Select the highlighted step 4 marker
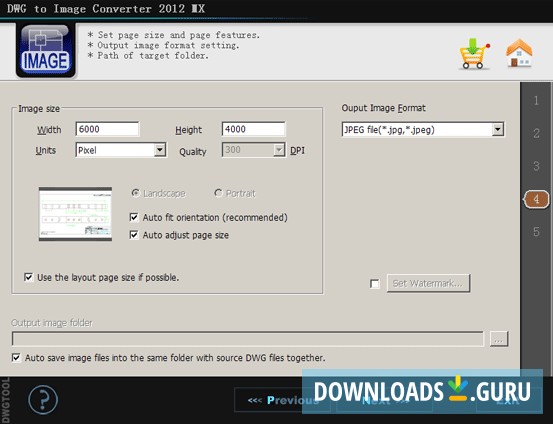The width and height of the screenshot is (553, 424). tap(536, 199)
